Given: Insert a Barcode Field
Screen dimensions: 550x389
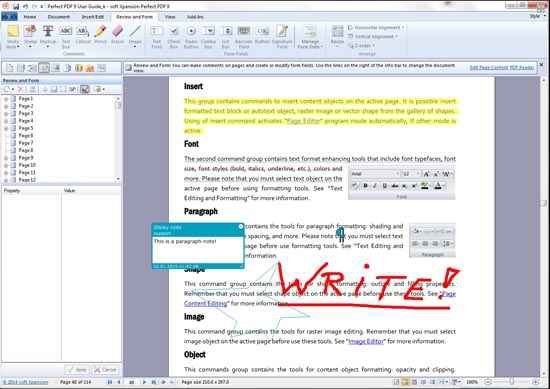Looking at the screenshot, I should point(244,36).
